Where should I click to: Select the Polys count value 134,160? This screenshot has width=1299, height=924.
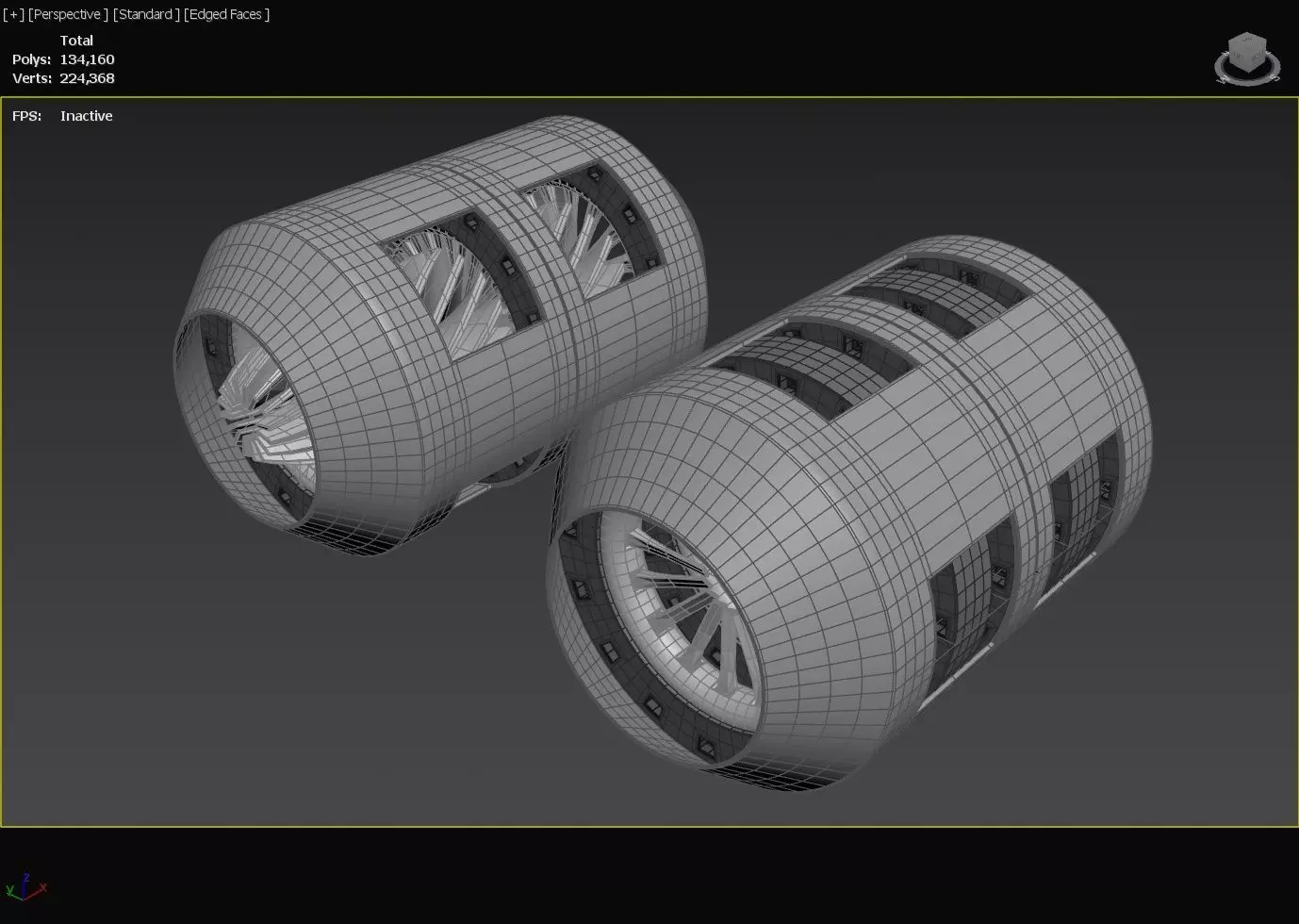[x=87, y=59]
